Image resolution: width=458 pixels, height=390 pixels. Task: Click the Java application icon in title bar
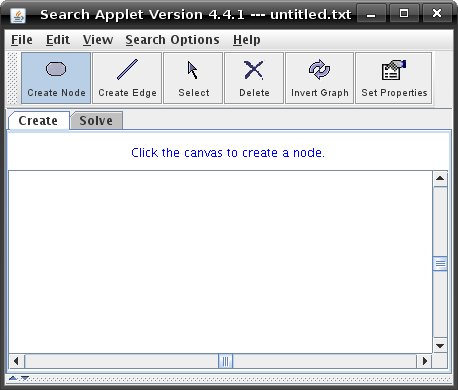pos(18,15)
